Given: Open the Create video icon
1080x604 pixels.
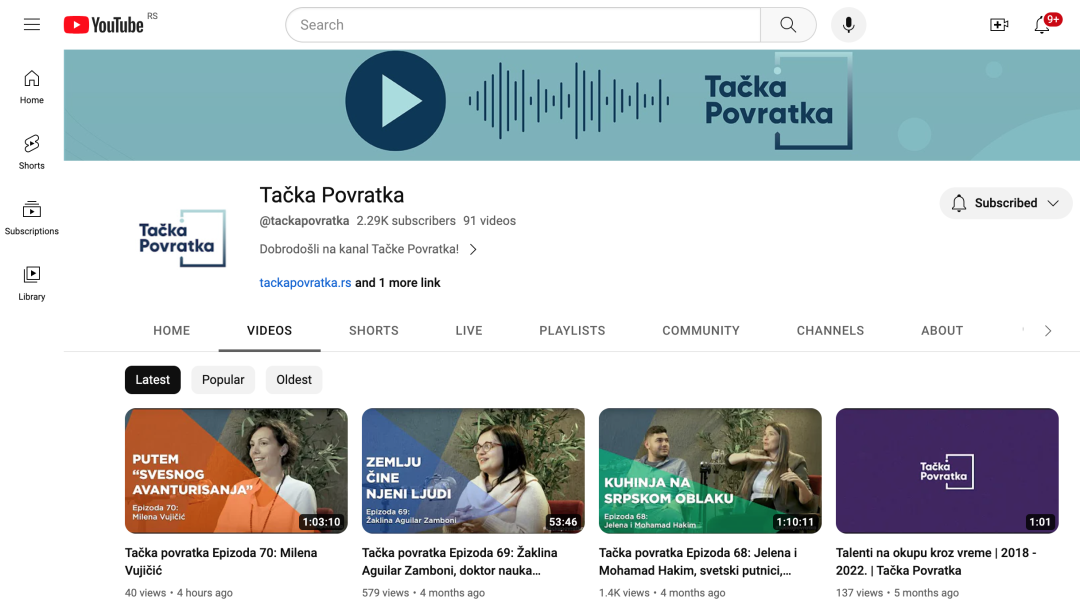Looking at the screenshot, I should [x=999, y=25].
